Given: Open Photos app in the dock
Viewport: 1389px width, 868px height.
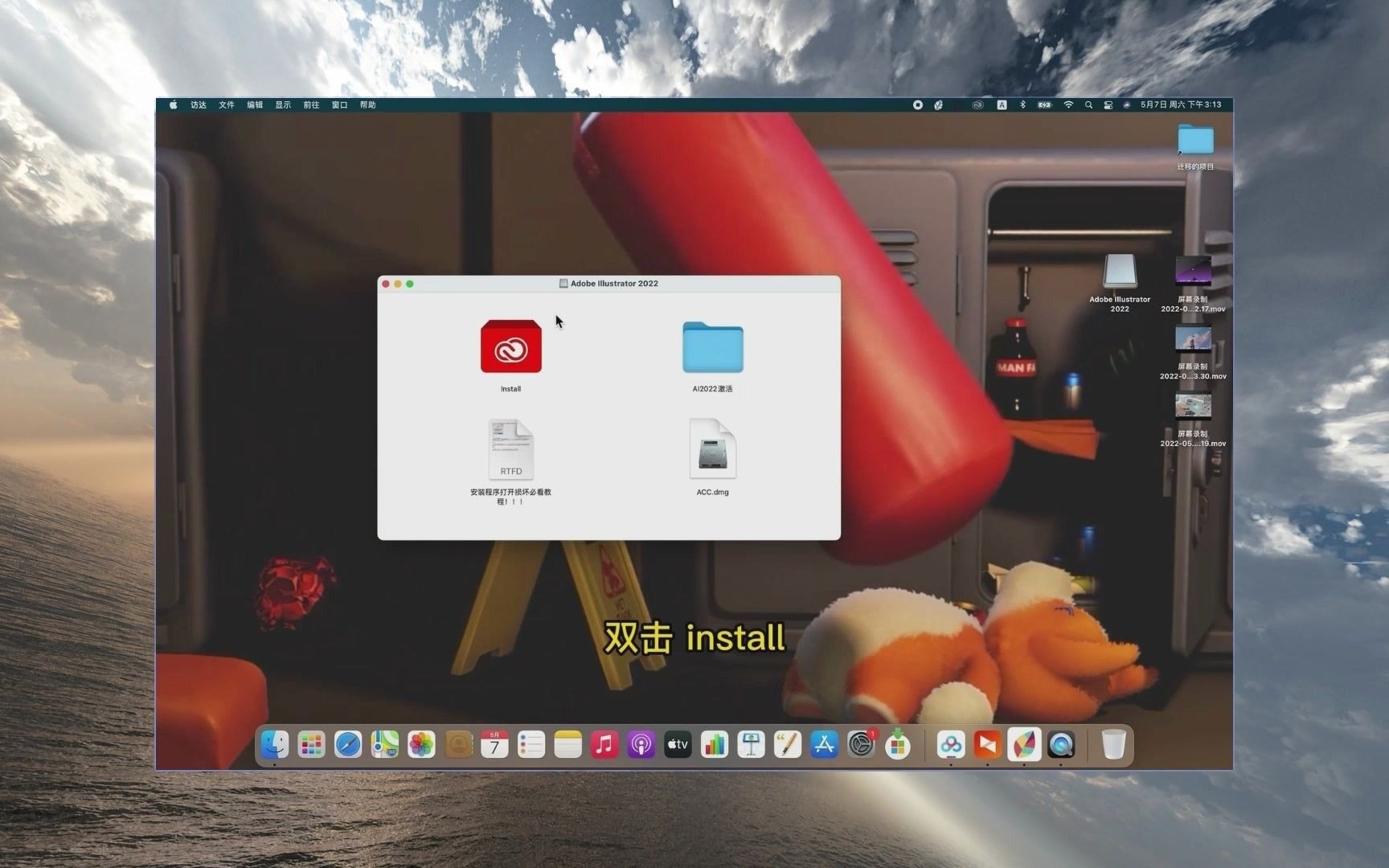Looking at the screenshot, I should pos(421,745).
